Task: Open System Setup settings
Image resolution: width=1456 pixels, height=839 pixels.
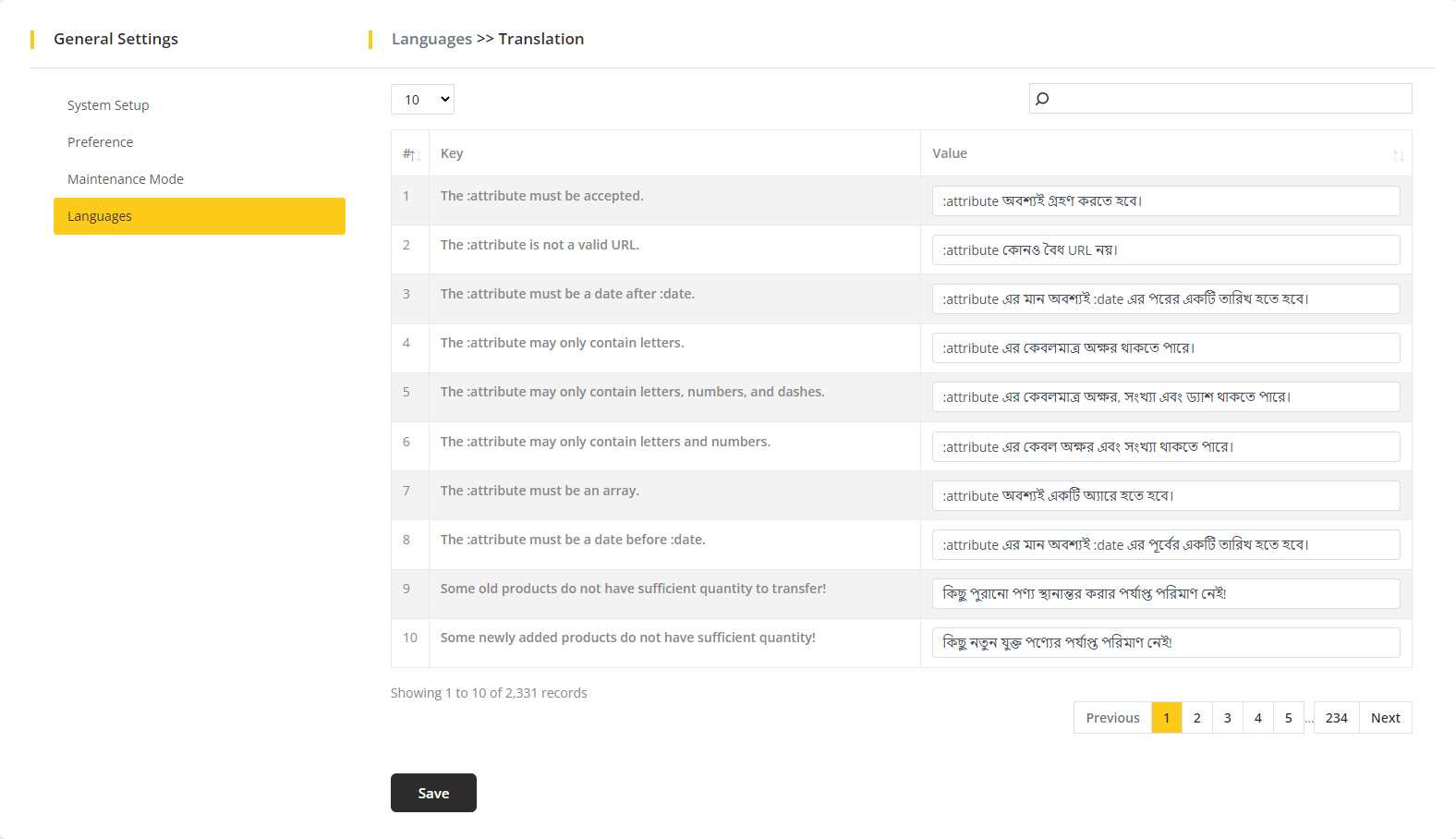Action: (108, 105)
